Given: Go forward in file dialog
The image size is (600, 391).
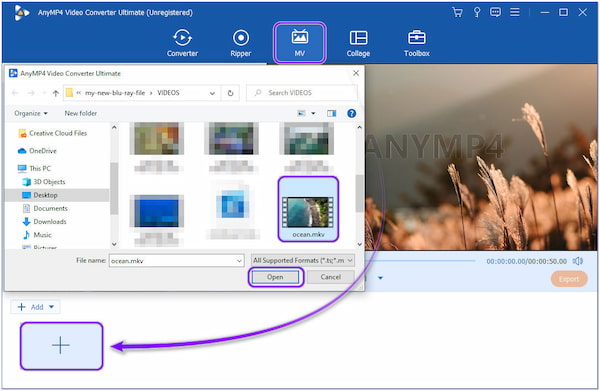Looking at the screenshot, I should pos(31,93).
